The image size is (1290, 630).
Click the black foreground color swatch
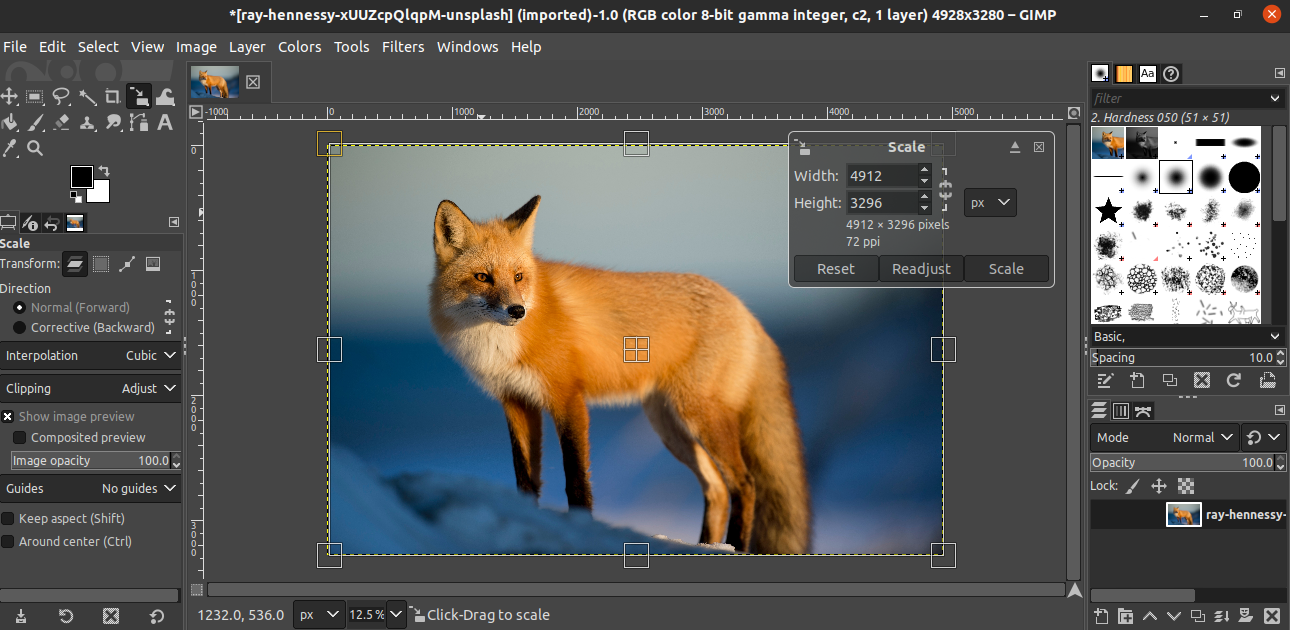[x=82, y=177]
